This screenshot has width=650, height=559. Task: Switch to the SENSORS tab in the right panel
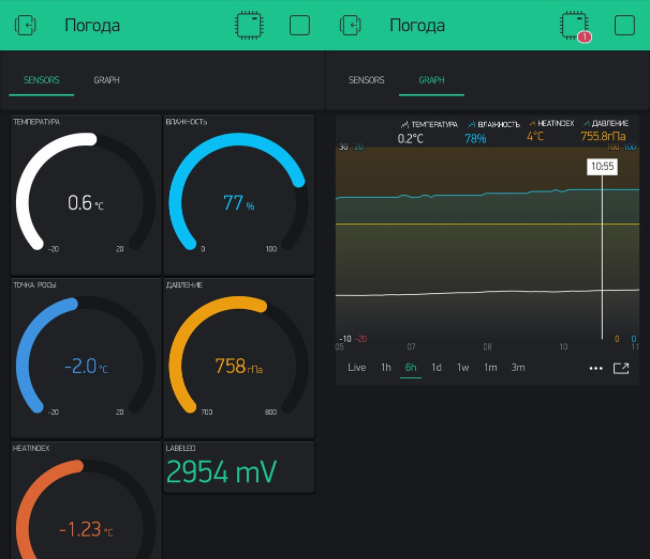tap(366, 80)
